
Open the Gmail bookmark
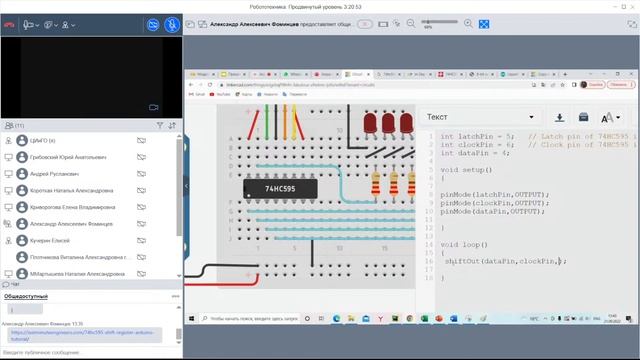tap(197, 94)
